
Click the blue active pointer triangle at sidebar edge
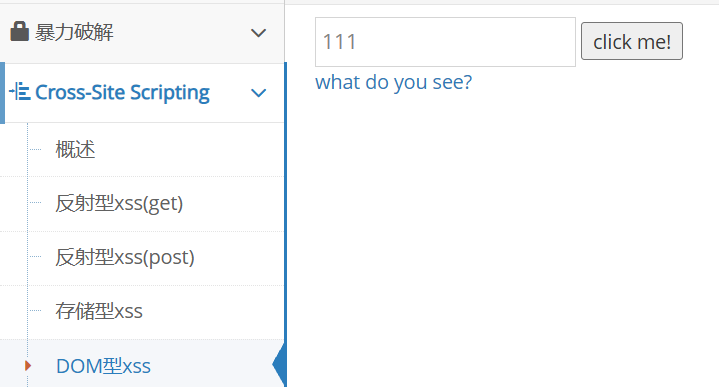coord(279,365)
